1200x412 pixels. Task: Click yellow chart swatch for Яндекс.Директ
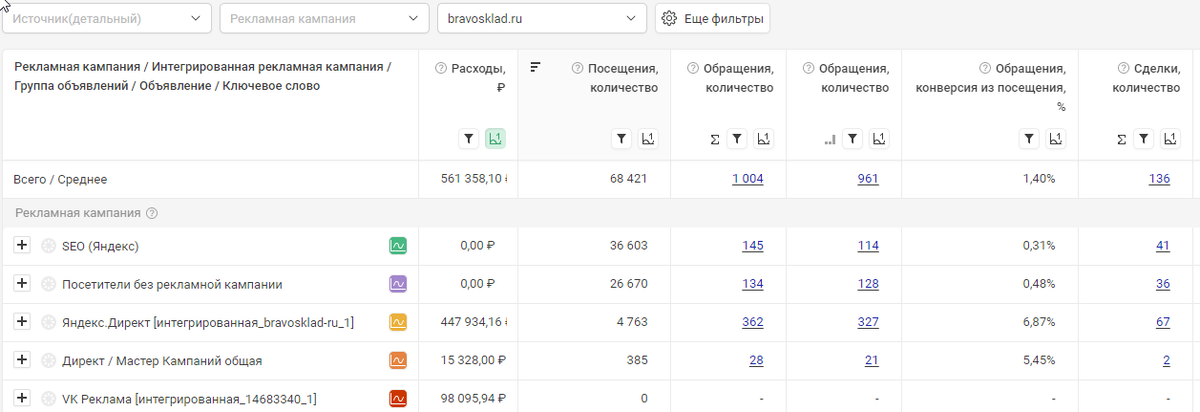[398, 322]
